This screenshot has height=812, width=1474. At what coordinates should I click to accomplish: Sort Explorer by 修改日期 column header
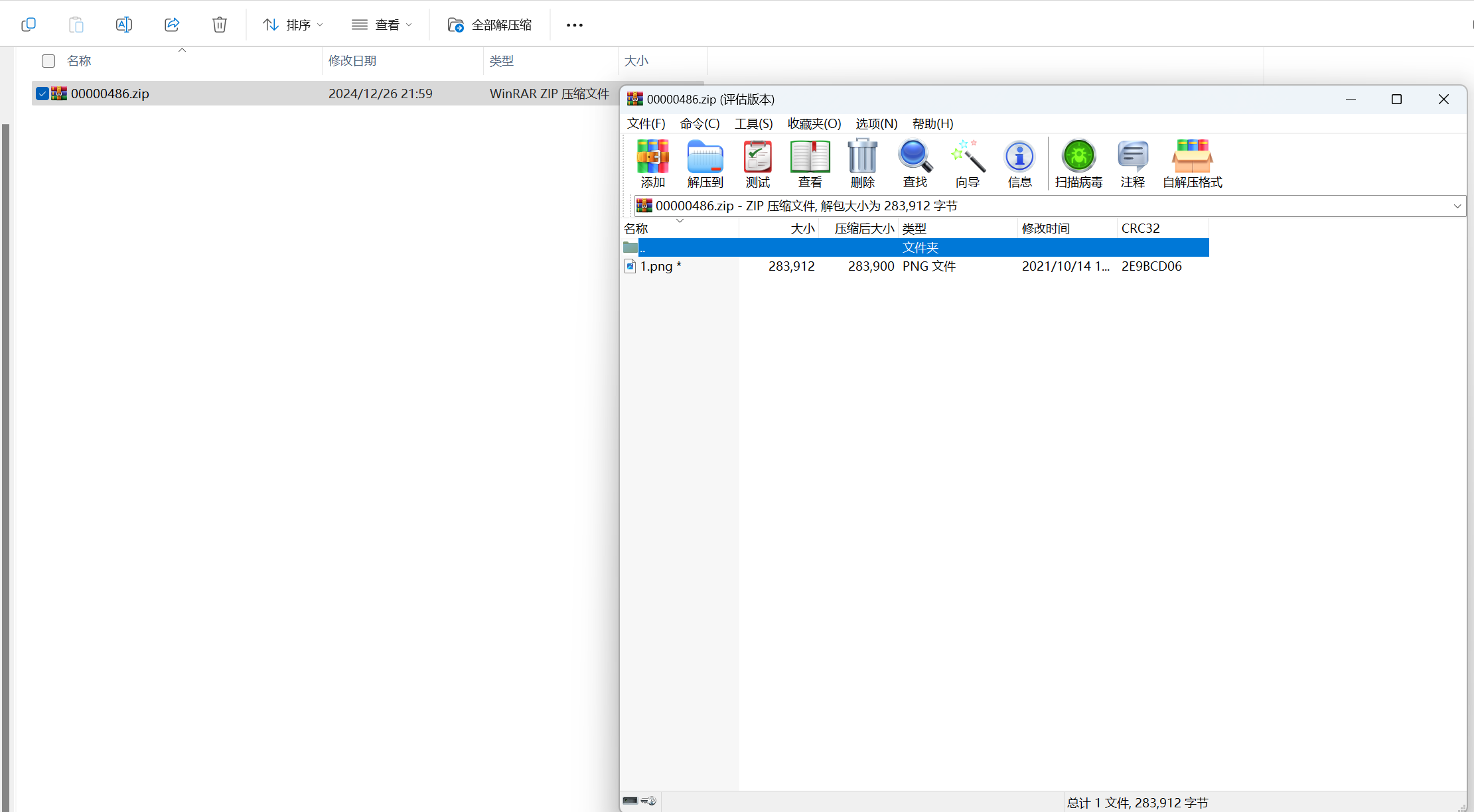pos(402,61)
